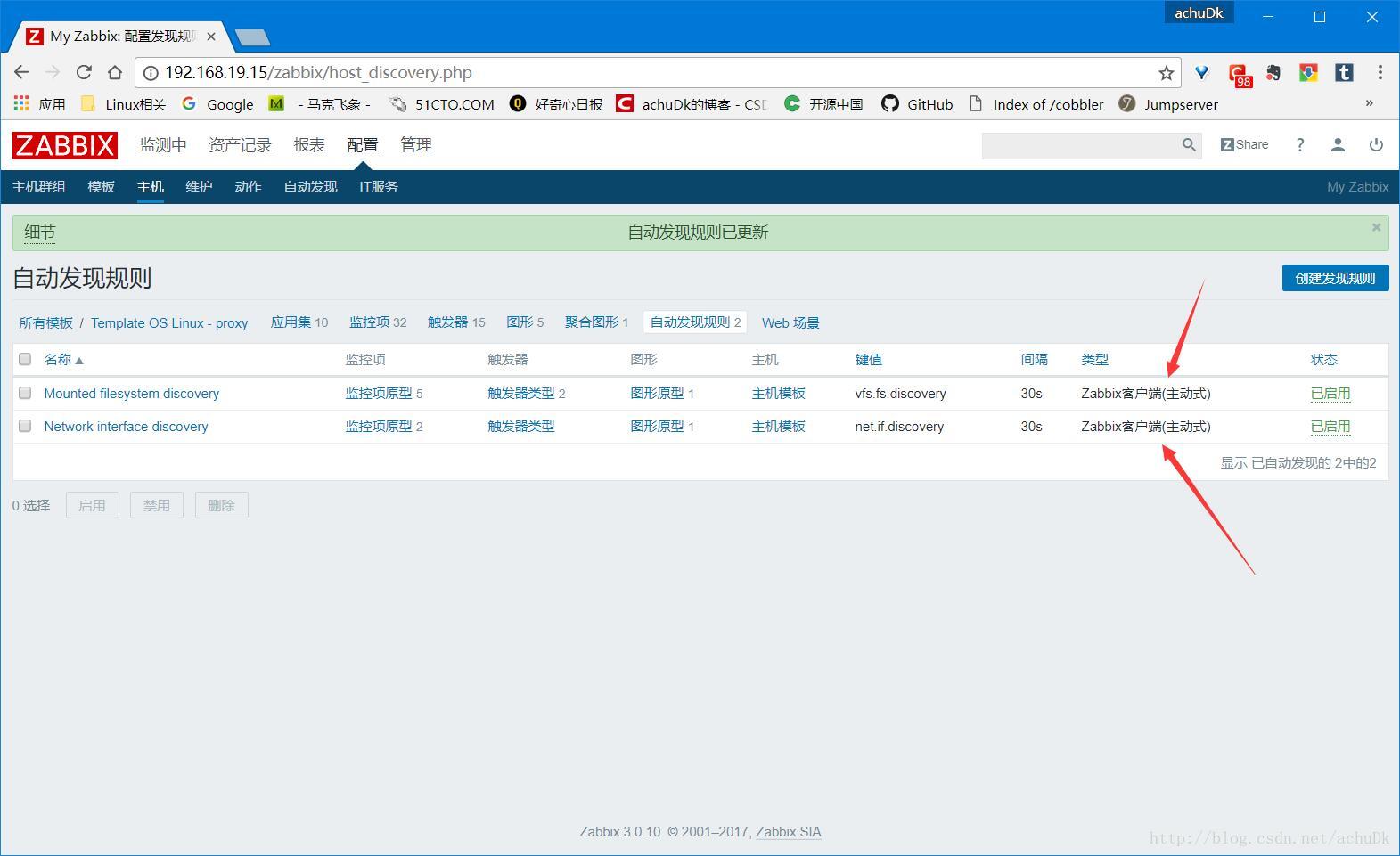Open Network interface discovery rule
Image resolution: width=1400 pixels, height=856 pixels.
126,426
